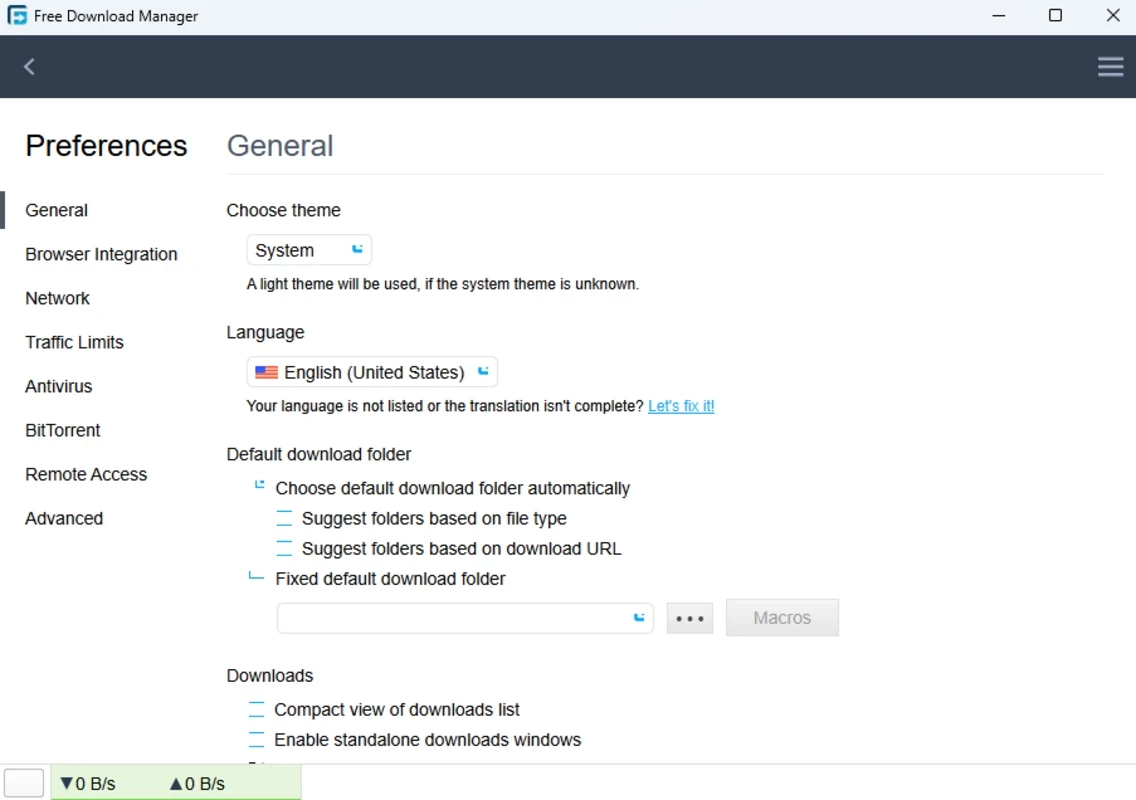Image resolution: width=1136 pixels, height=800 pixels.
Task: Click the US flag language icon
Action: (x=266, y=372)
